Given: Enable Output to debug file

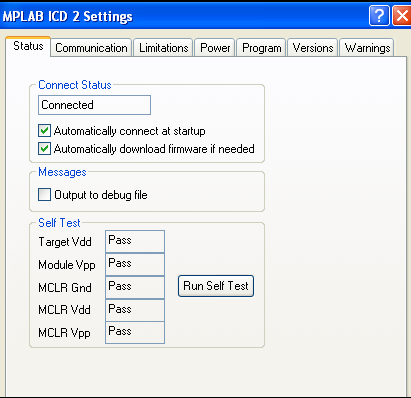Looking at the screenshot, I should pos(44,195).
